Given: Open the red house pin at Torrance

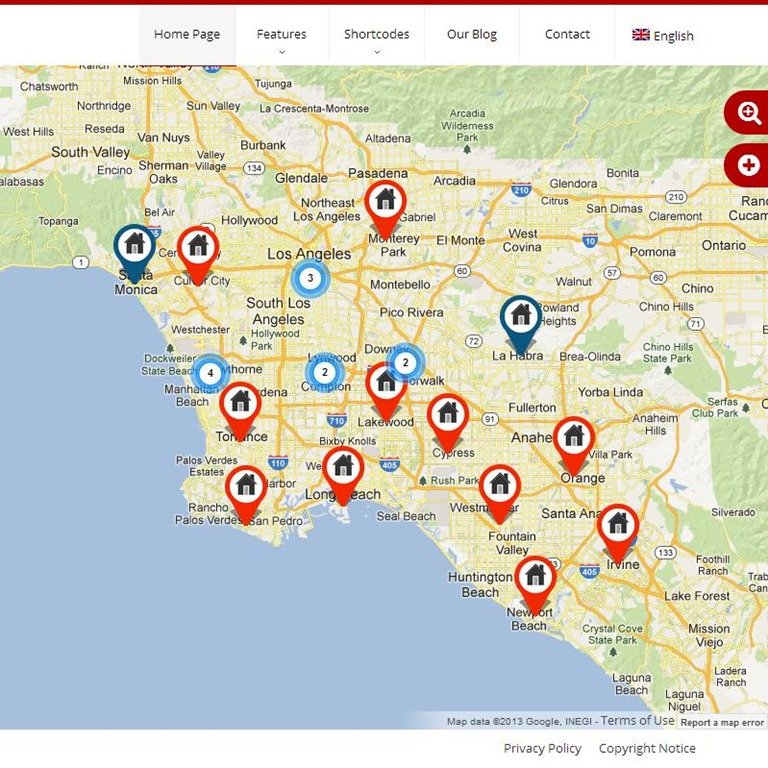Looking at the screenshot, I should 240,411.
